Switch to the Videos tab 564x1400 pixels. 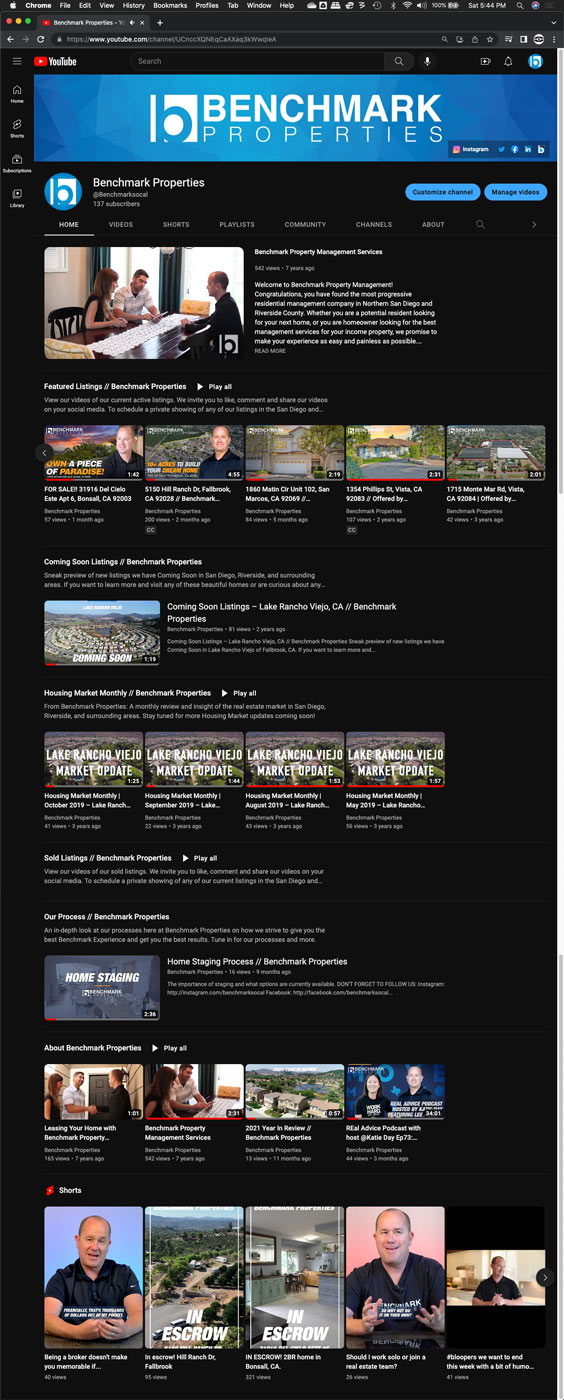pos(121,225)
